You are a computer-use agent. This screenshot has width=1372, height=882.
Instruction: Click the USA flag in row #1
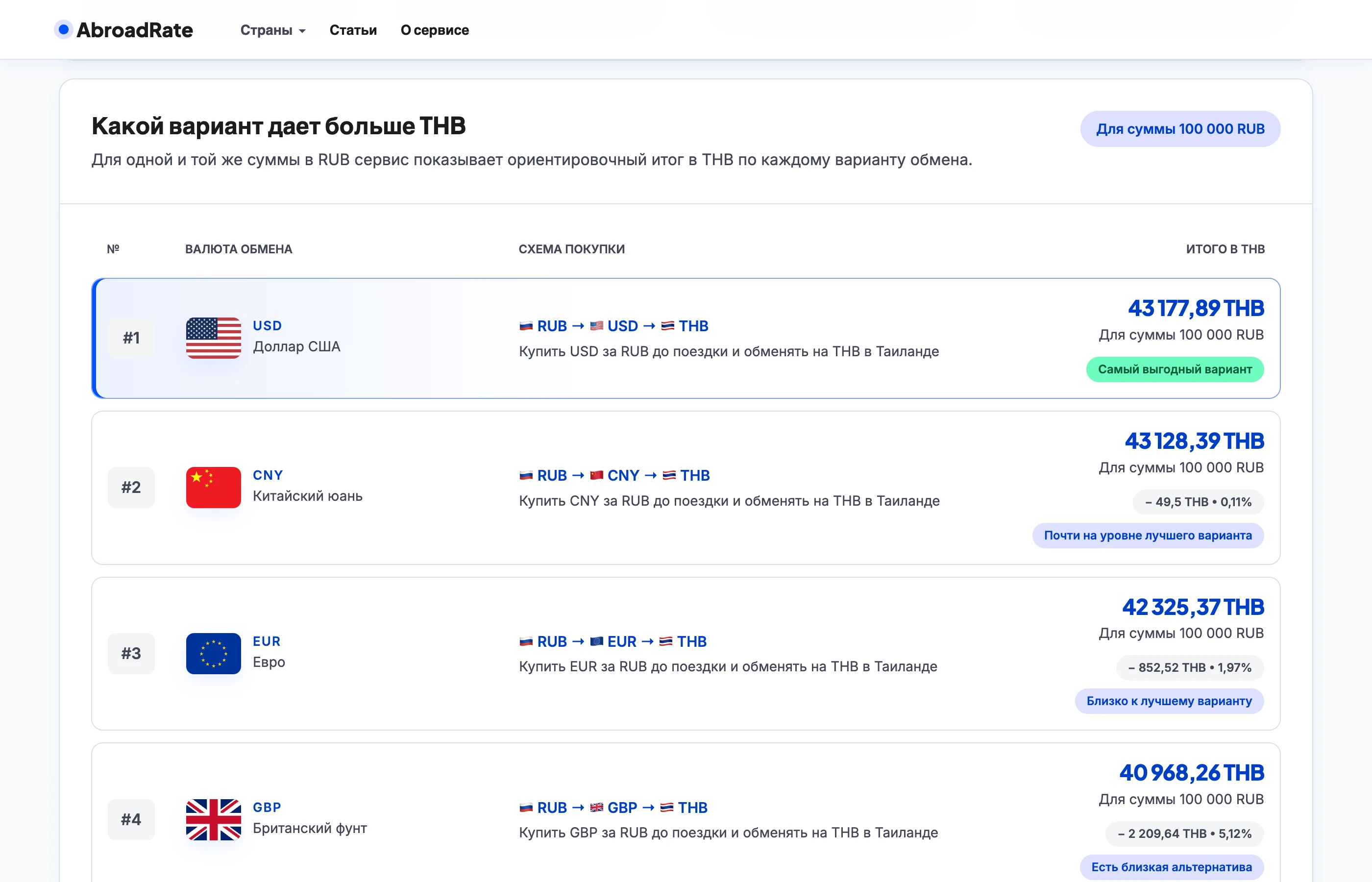tap(214, 338)
